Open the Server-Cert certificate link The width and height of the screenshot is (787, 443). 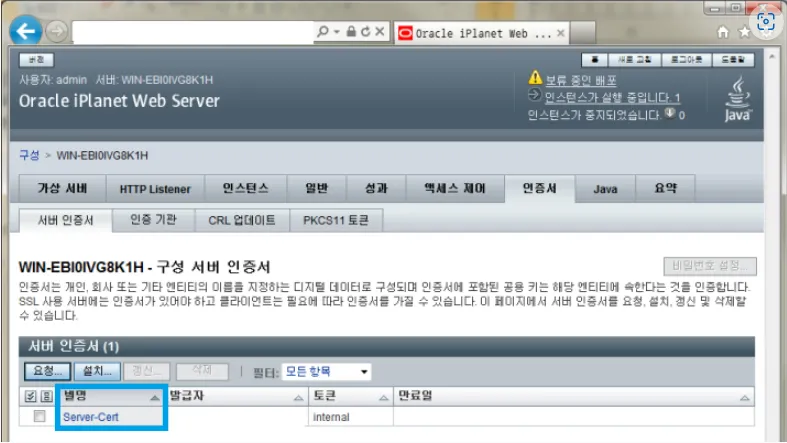[x=91, y=417]
